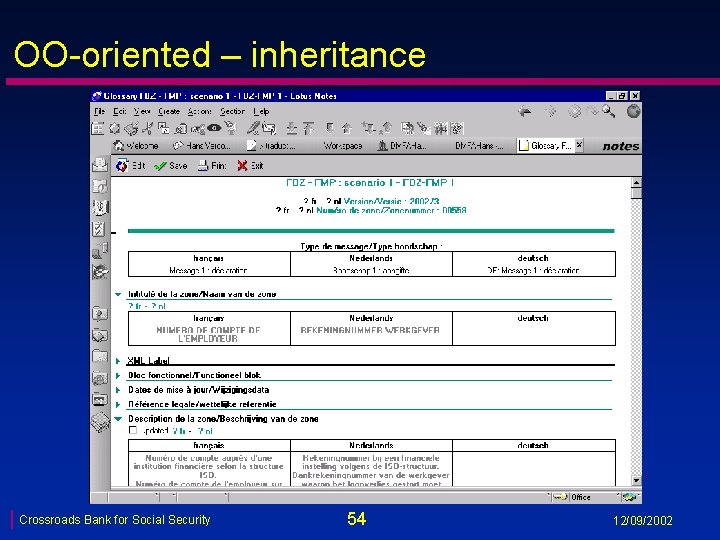Expand the 'Bloc fonctionnel/Functioneel blok' section
Image resolution: width=720 pixels, height=540 pixels.
click(x=118, y=376)
